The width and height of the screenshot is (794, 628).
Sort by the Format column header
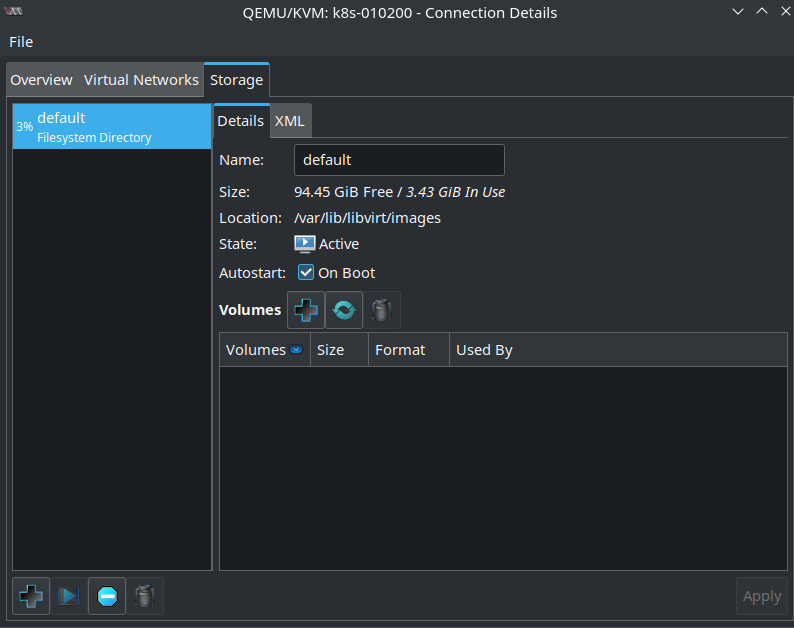tap(409, 350)
